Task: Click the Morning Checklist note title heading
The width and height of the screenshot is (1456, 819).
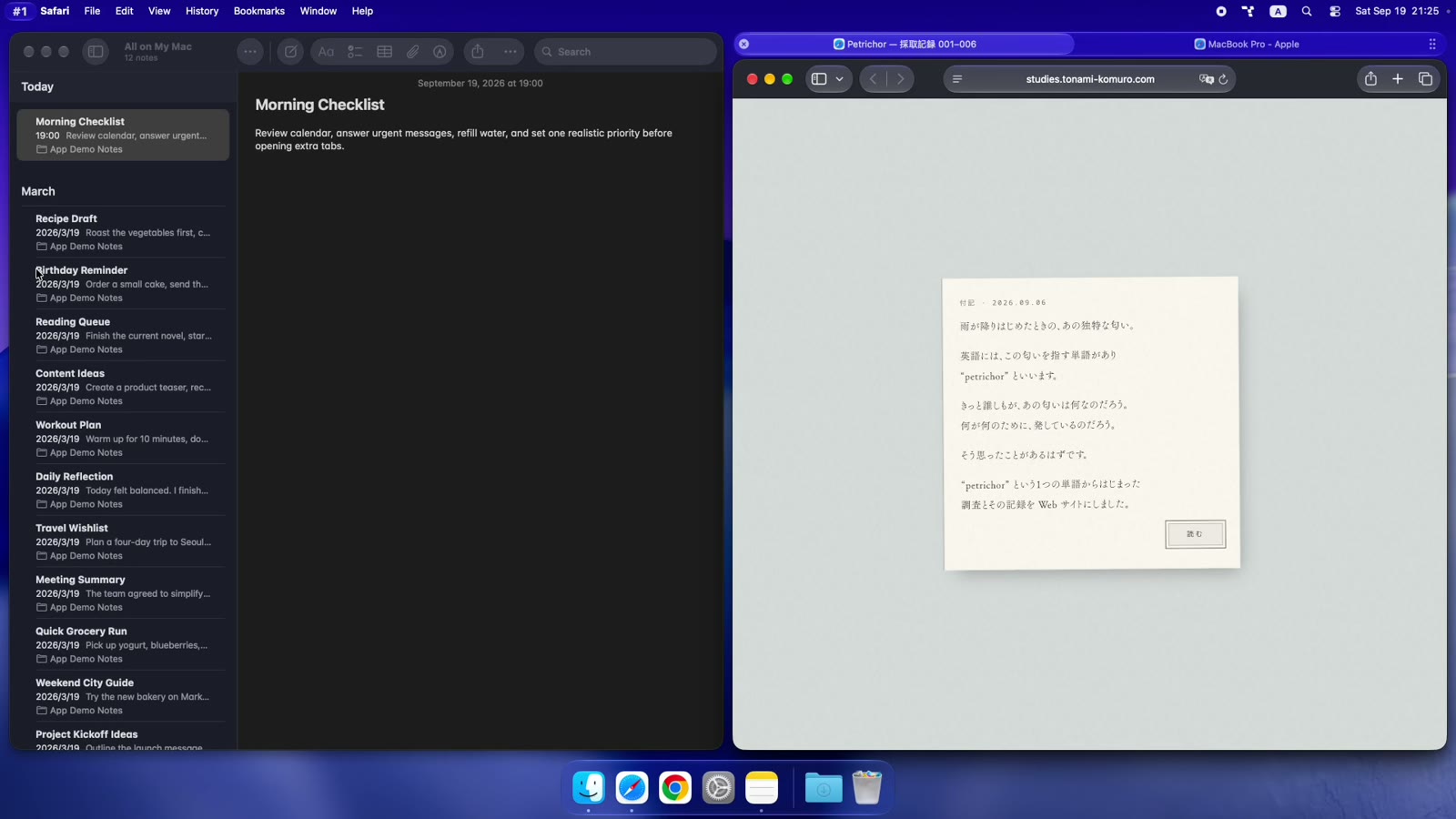Action: click(319, 105)
